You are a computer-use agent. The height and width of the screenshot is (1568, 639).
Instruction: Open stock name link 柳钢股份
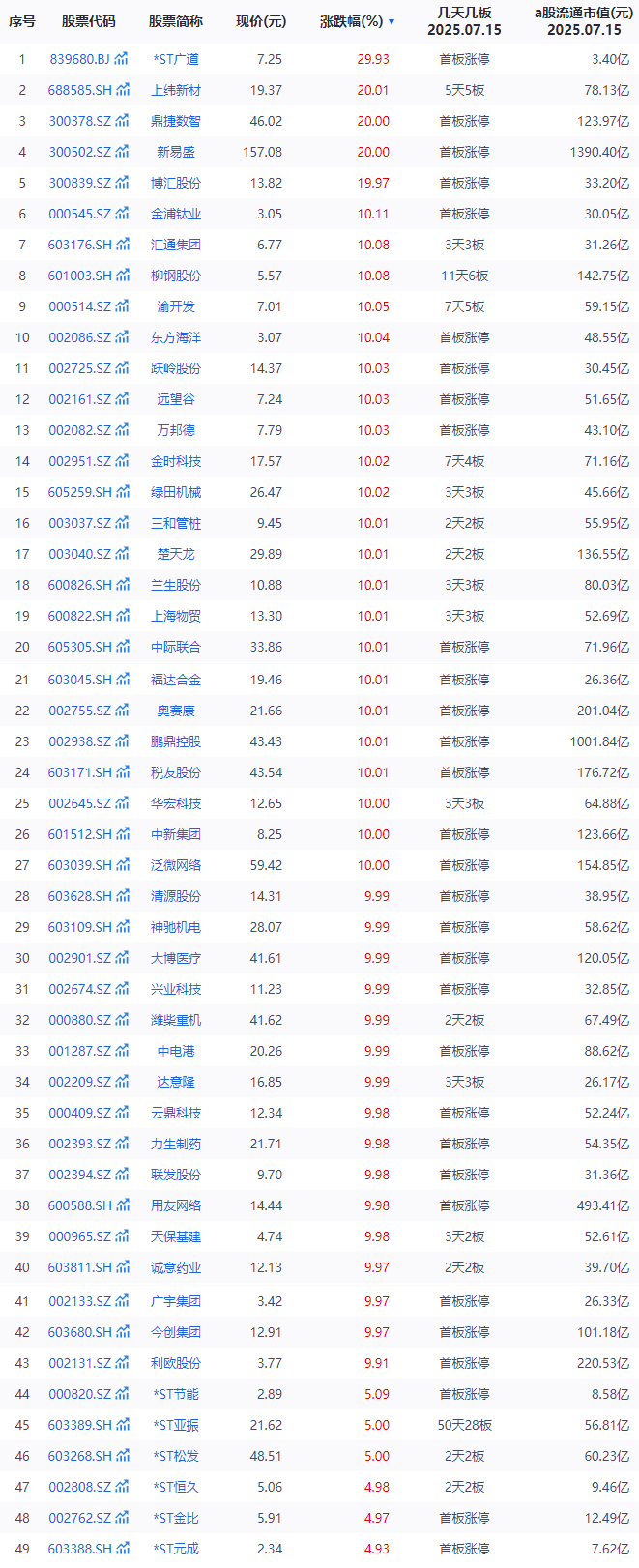pyautogui.click(x=176, y=276)
